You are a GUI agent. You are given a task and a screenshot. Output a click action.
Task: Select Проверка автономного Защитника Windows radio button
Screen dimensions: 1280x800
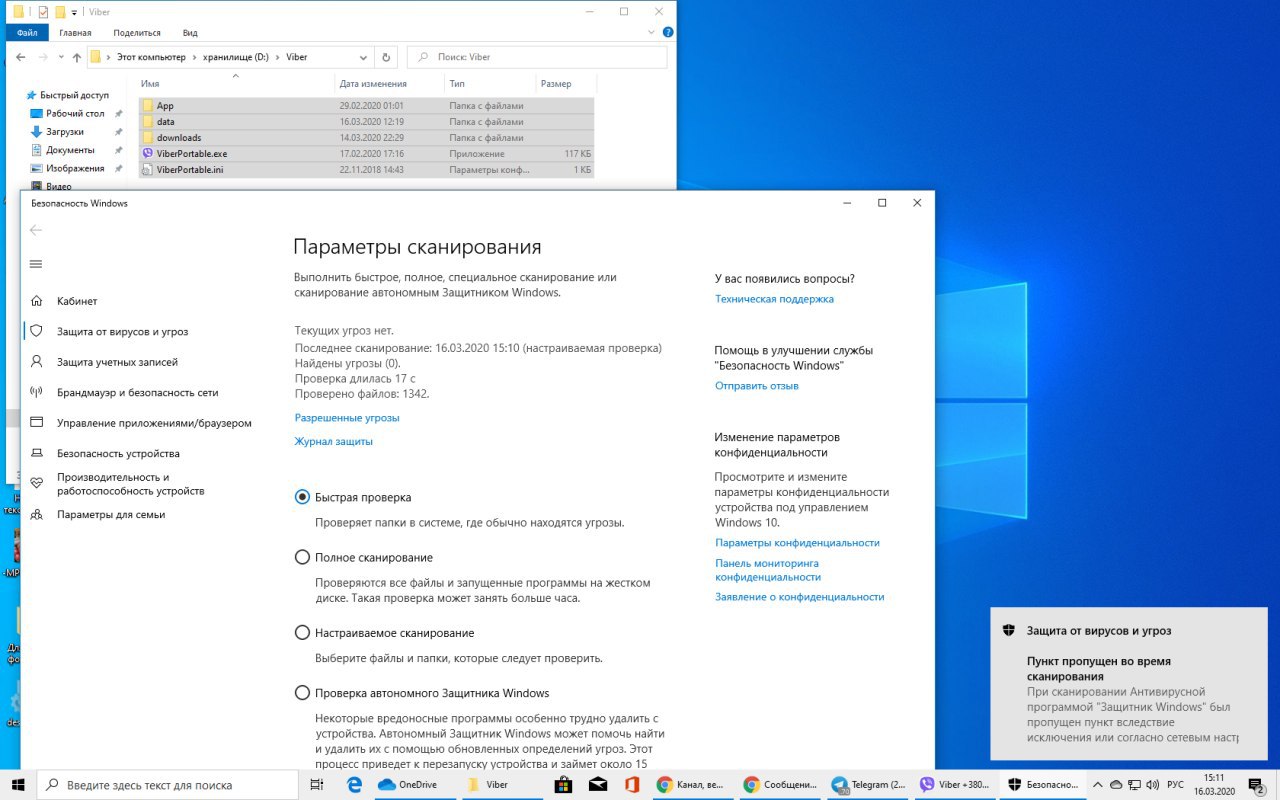[x=302, y=693]
